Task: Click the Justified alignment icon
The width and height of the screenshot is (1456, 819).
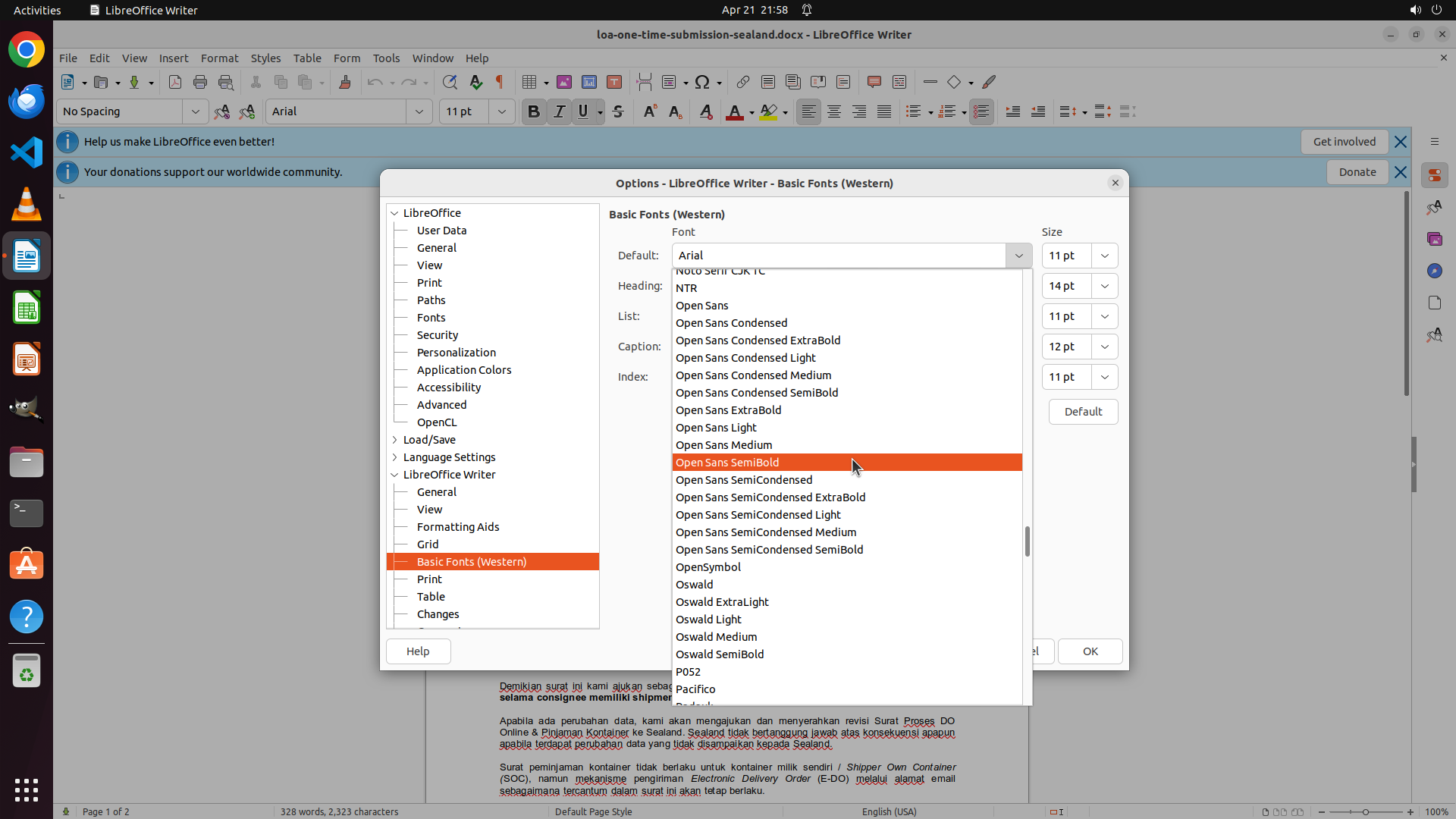Action: click(884, 111)
